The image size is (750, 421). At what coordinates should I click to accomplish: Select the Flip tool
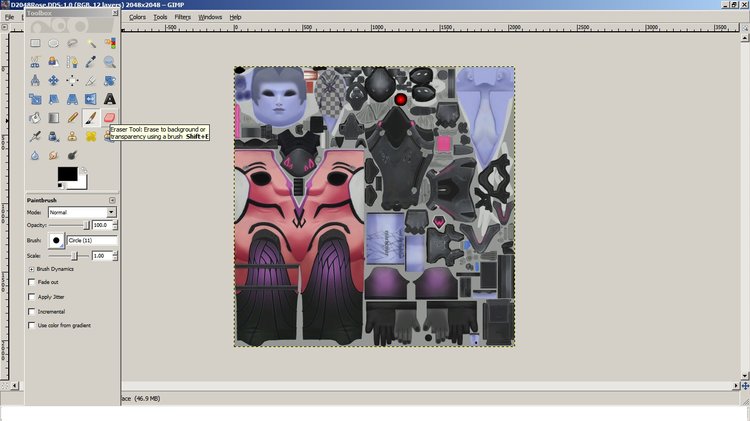(91, 100)
